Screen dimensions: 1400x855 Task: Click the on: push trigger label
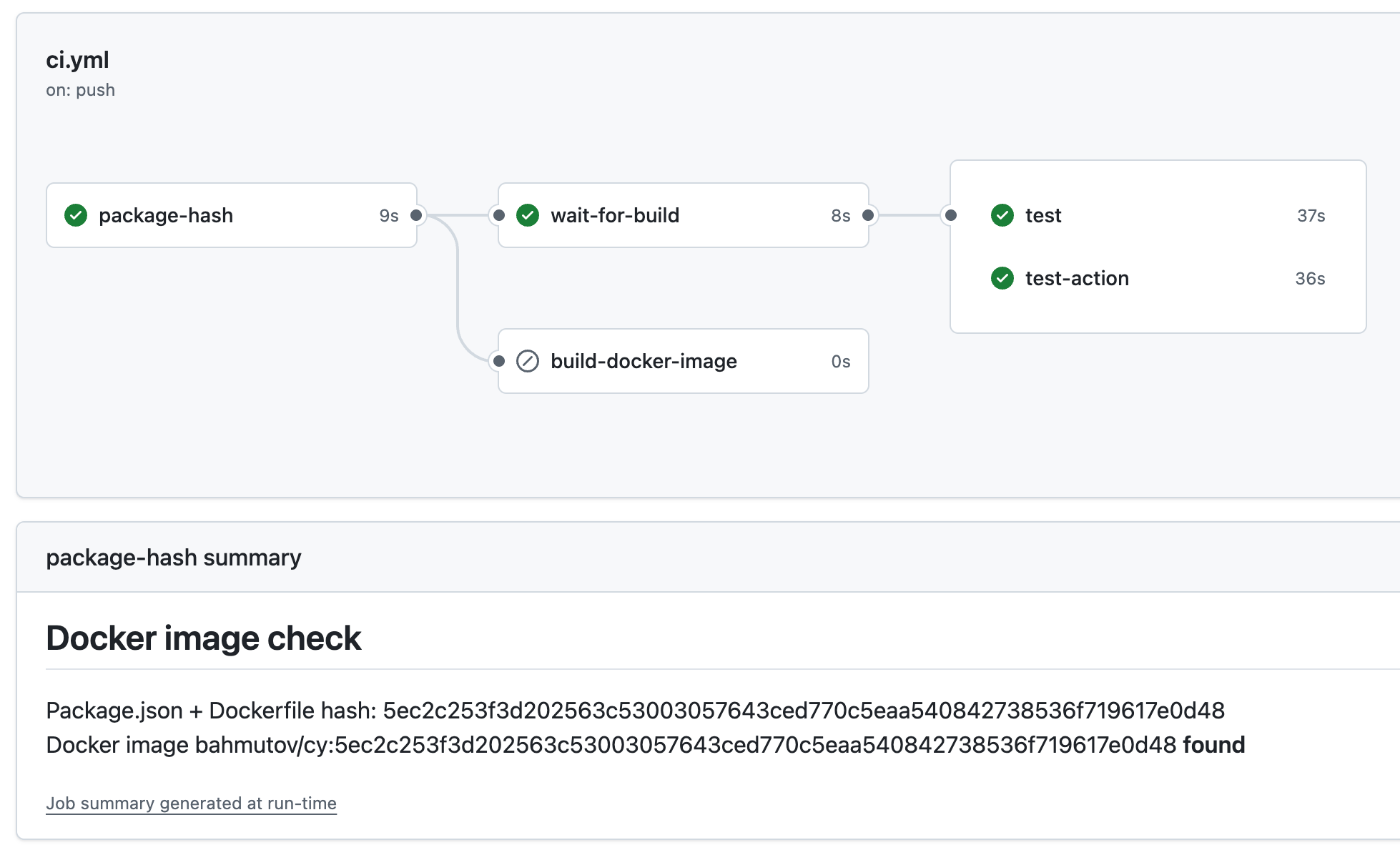pyautogui.click(x=80, y=89)
